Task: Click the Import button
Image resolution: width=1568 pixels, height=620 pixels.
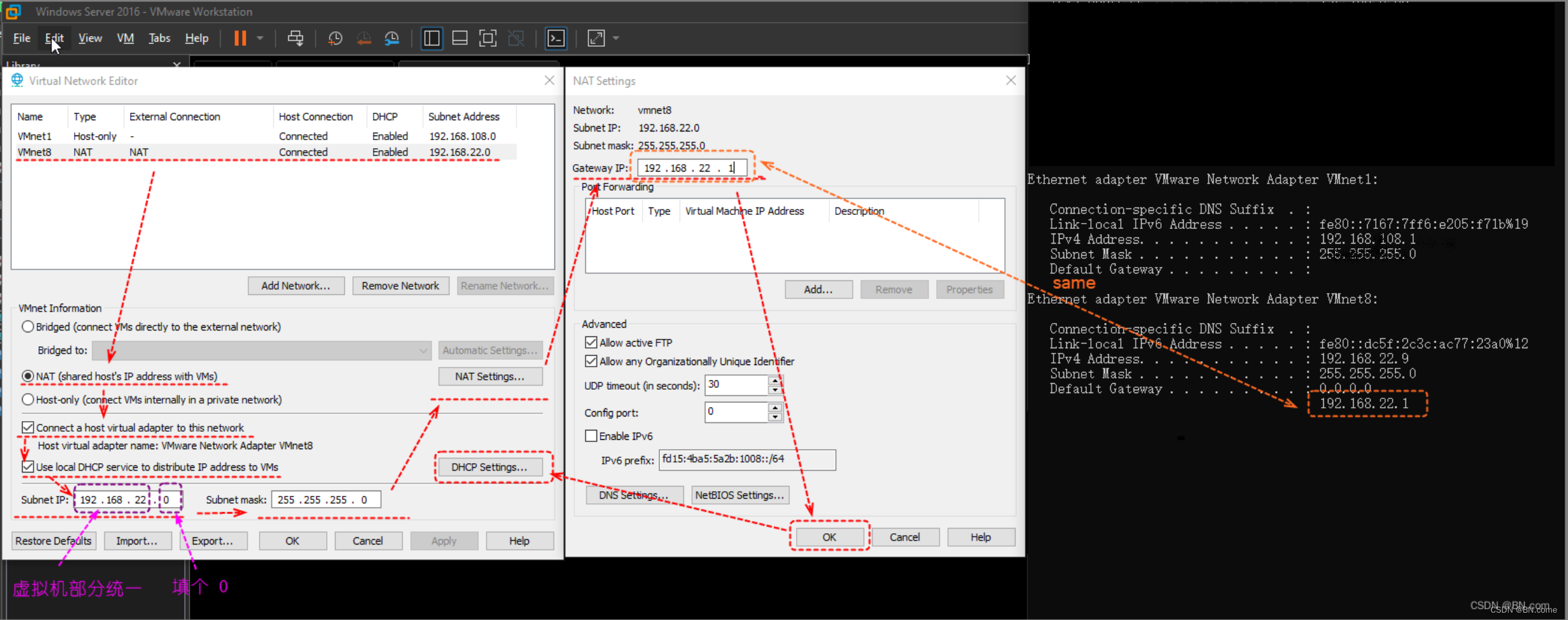Action: coord(137,541)
